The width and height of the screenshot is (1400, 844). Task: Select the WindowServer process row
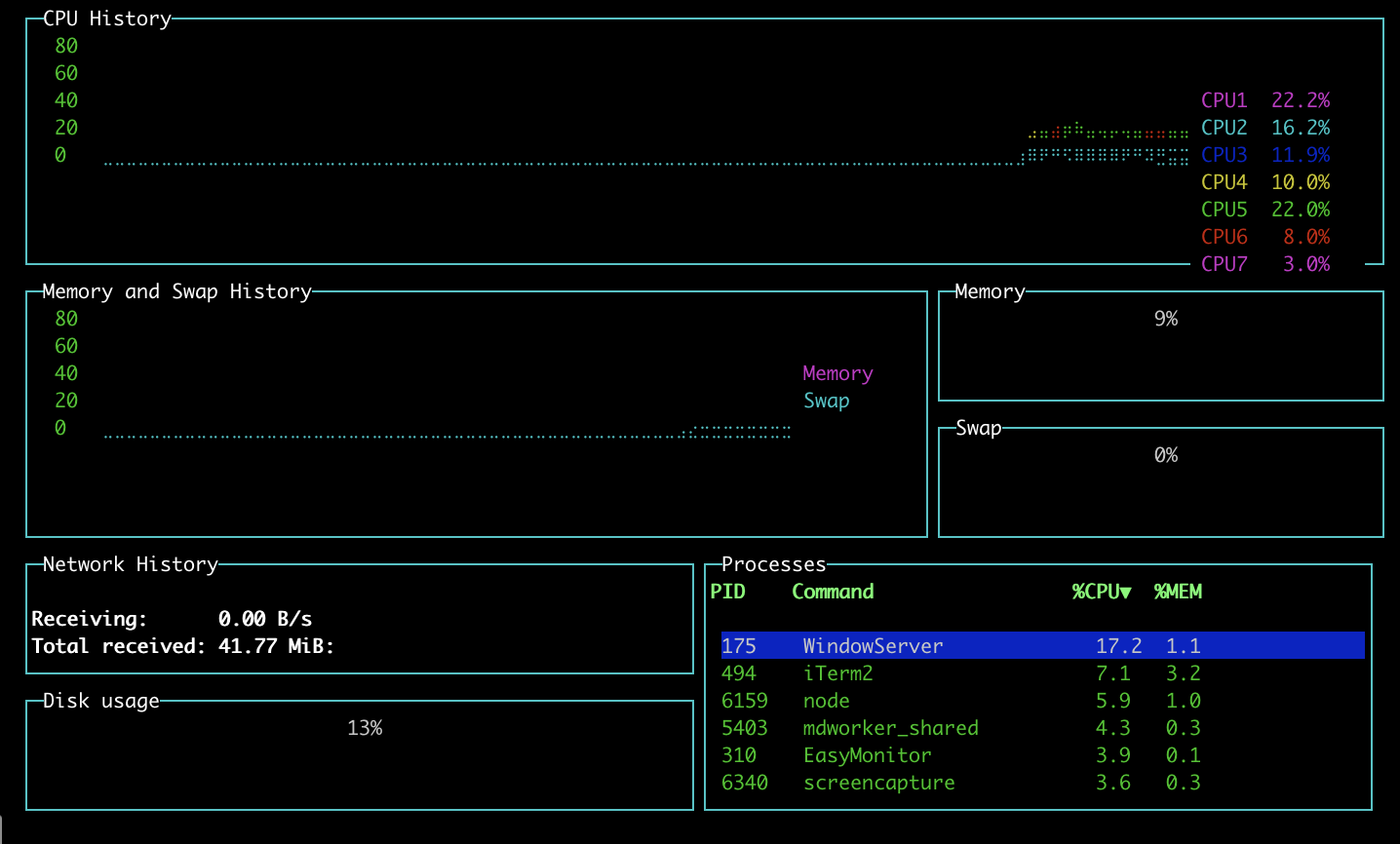pos(873,646)
